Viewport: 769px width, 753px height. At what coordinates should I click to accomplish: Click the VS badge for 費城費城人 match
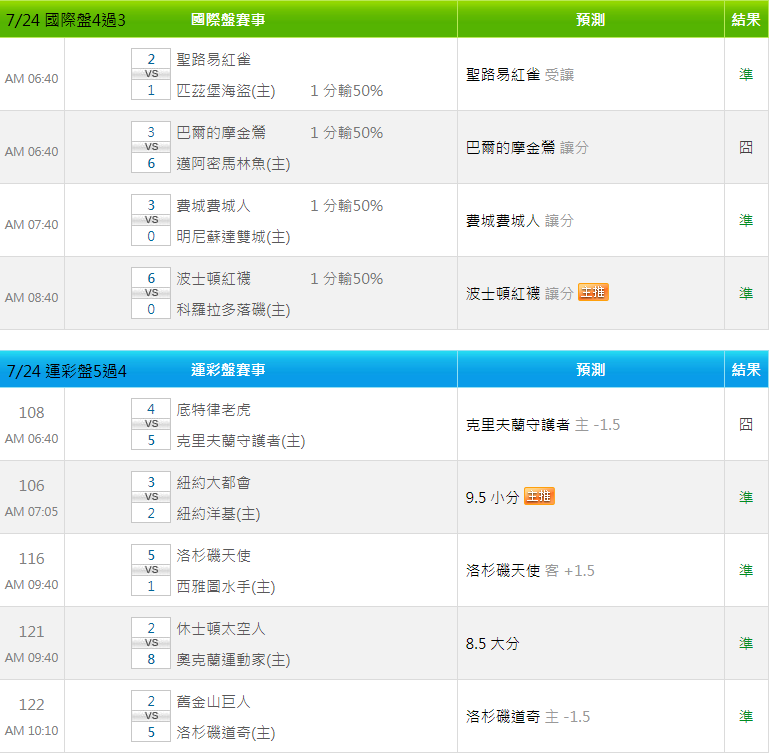[x=151, y=220]
